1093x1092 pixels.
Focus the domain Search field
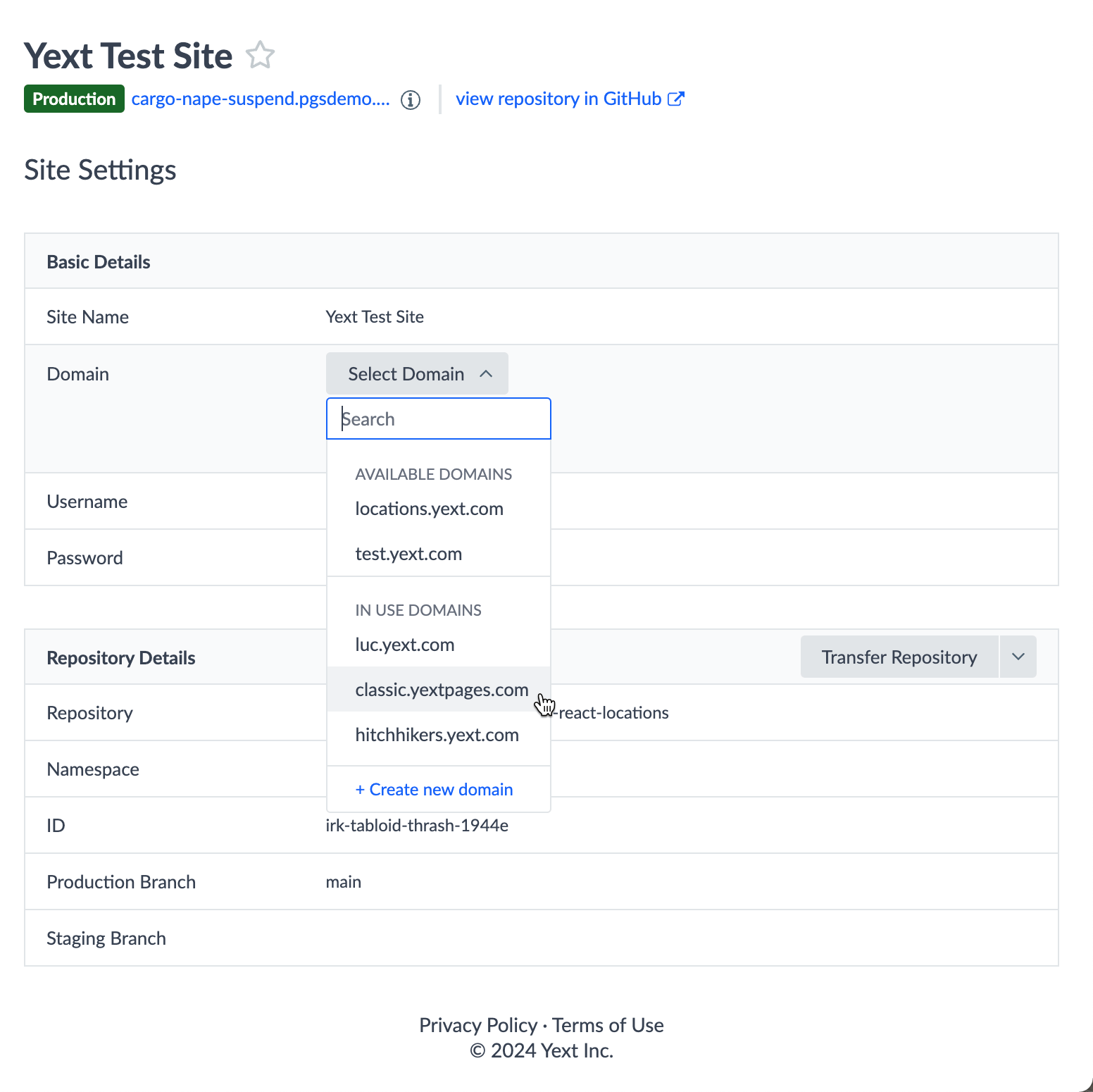(x=438, y=418)
